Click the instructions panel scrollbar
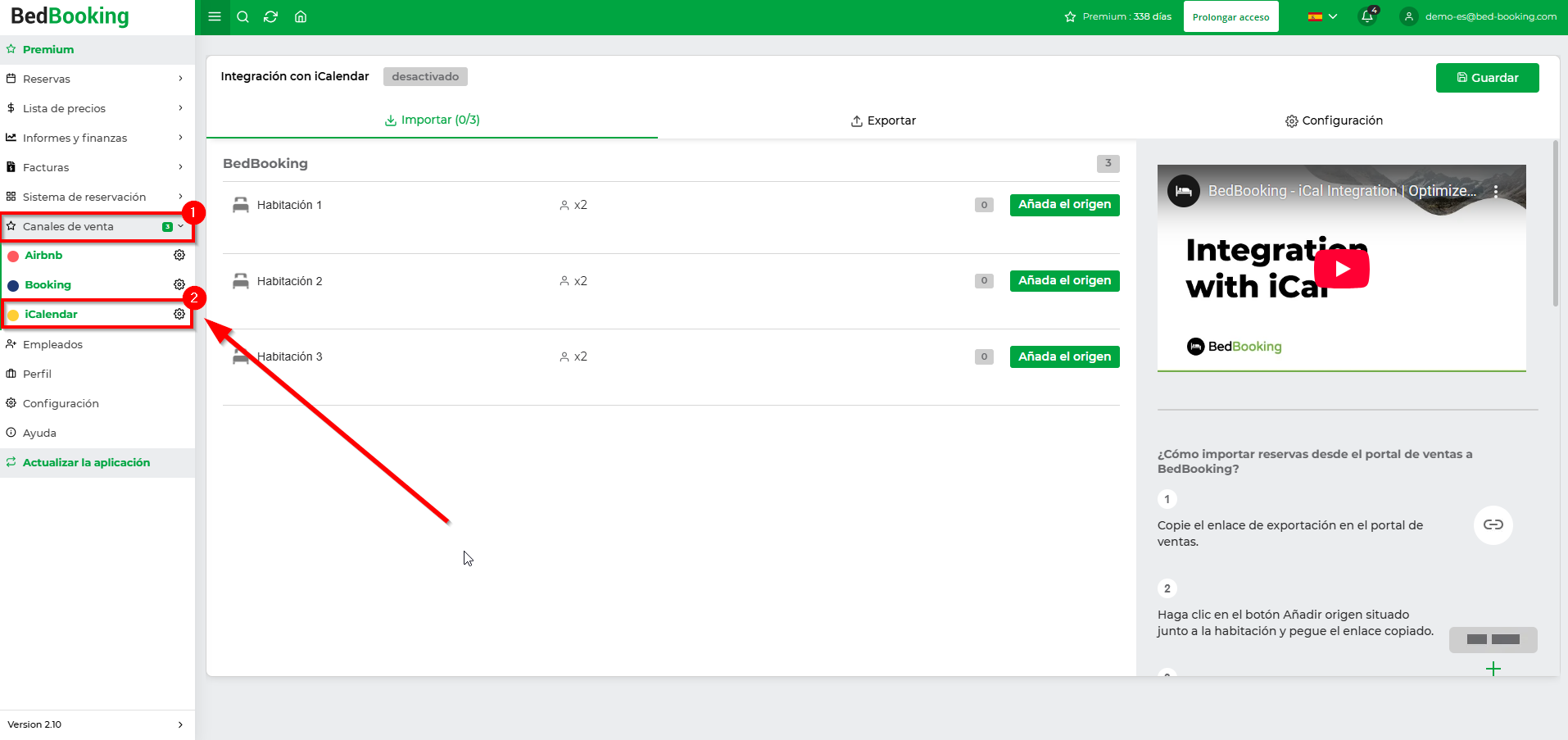The height and width of the screenshot is (740, 1568). (1556, 223)
